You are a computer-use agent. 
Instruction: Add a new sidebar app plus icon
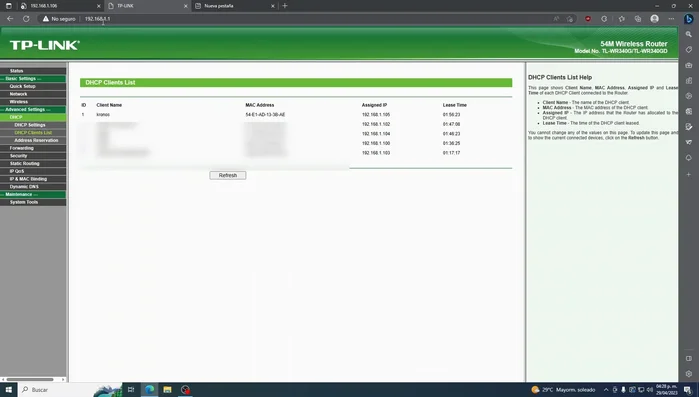(x=689, y=174)
